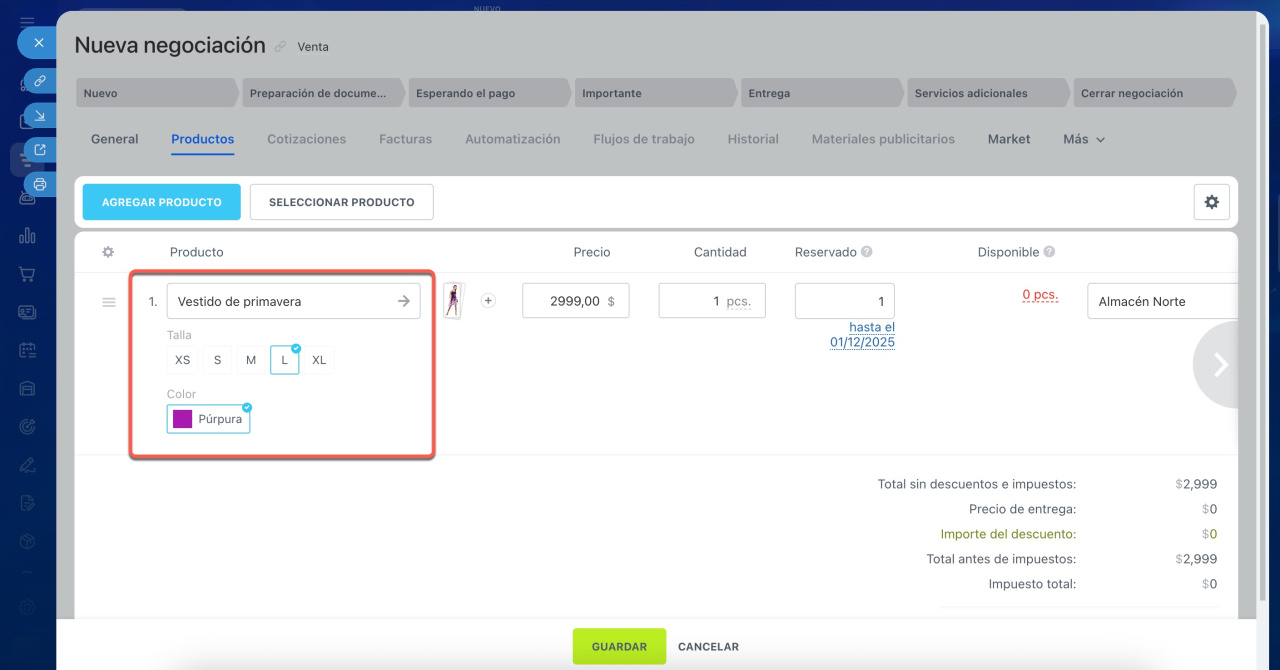Click the Guardar button
Screen dimensions: 1280x670
(x=619, y=647)
